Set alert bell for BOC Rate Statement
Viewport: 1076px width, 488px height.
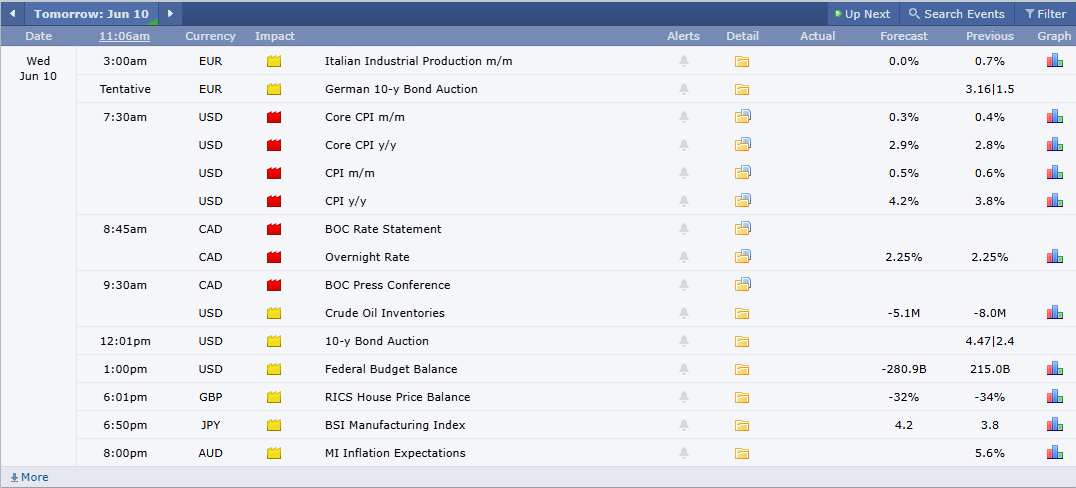pos(683,229)
